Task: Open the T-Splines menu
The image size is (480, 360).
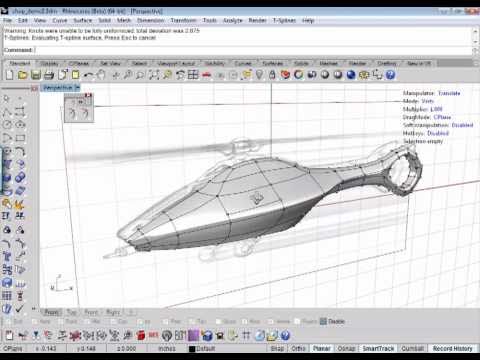Action: [284, 20]
